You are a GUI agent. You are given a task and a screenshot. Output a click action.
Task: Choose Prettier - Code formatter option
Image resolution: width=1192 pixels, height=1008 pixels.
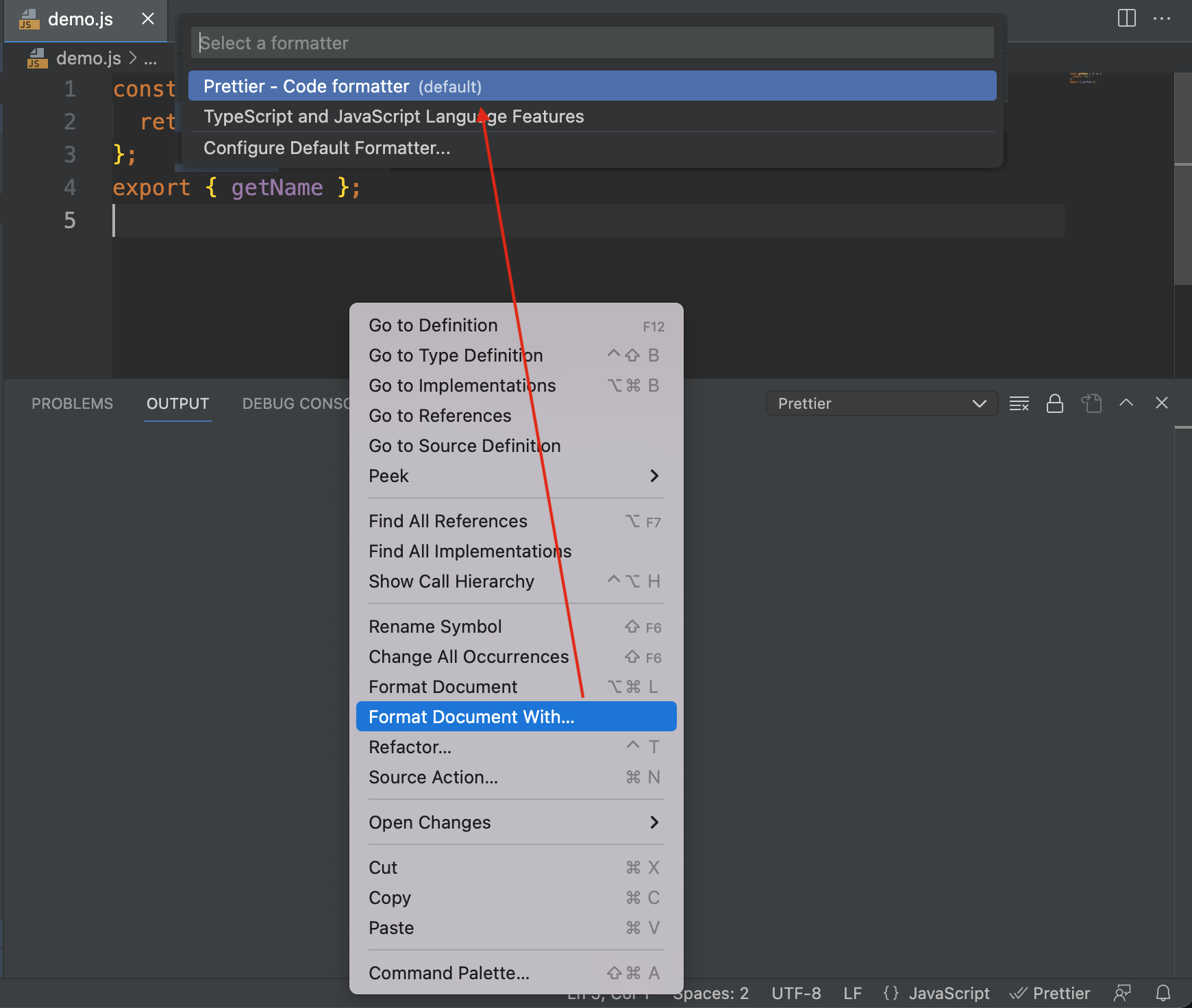coord(593,86)
